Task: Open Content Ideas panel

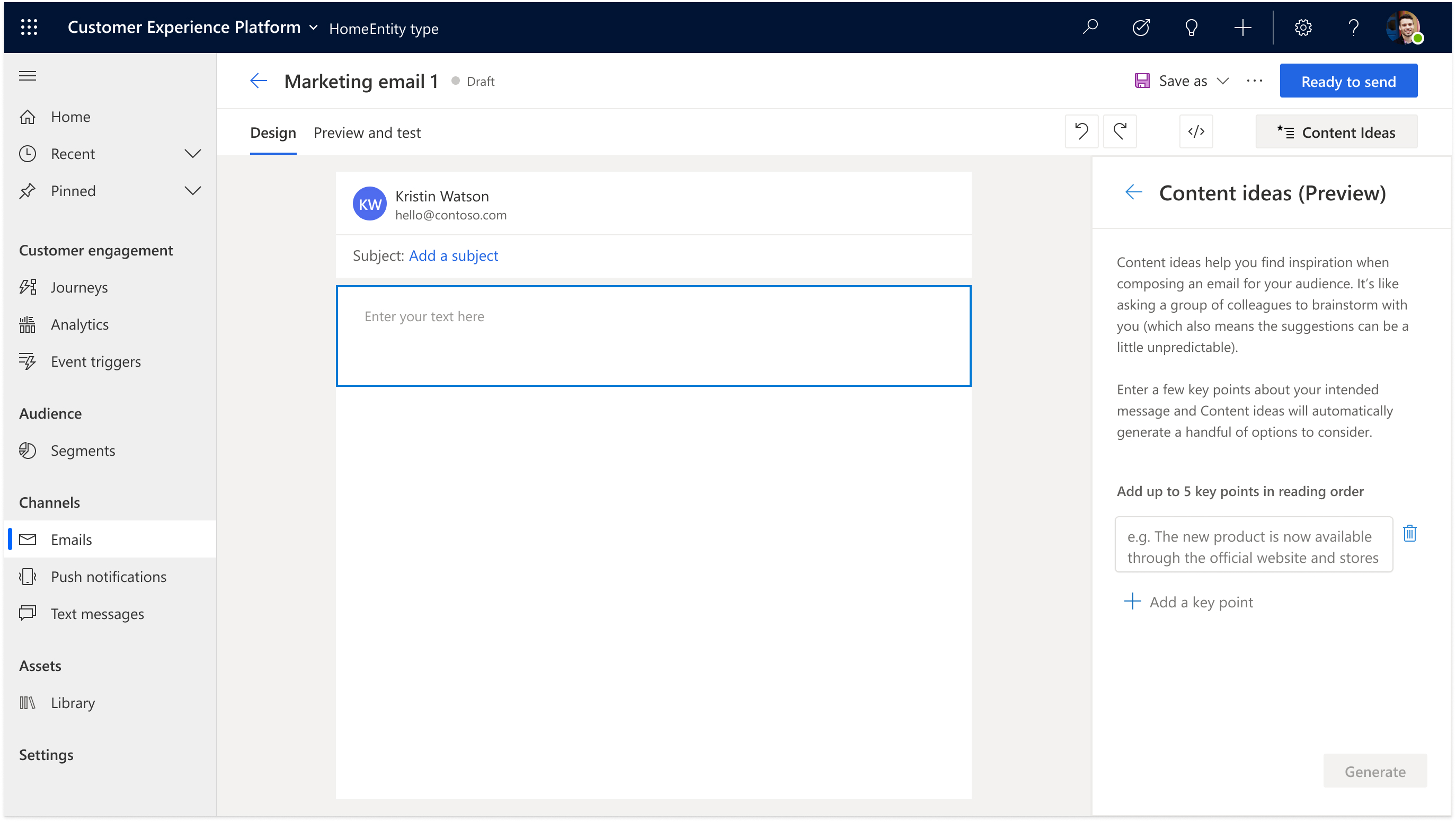Action: (1338, 131)
